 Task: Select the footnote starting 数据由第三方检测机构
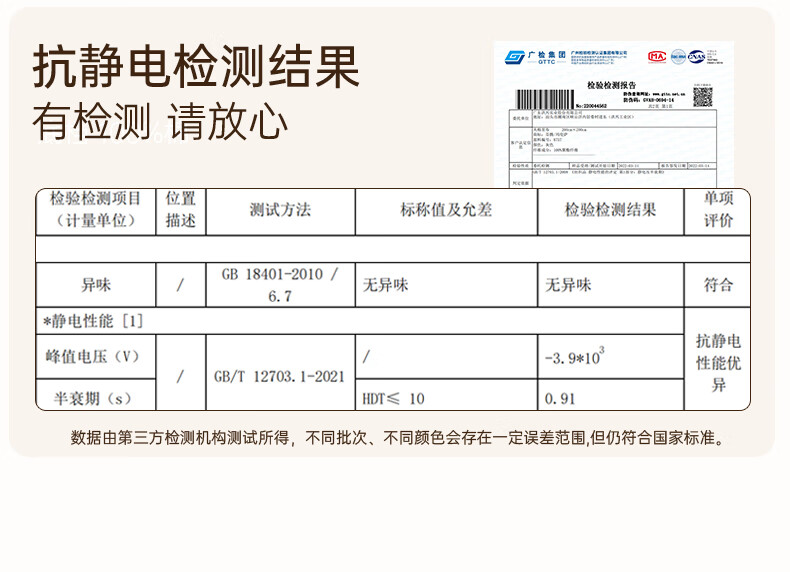point(399,437)
